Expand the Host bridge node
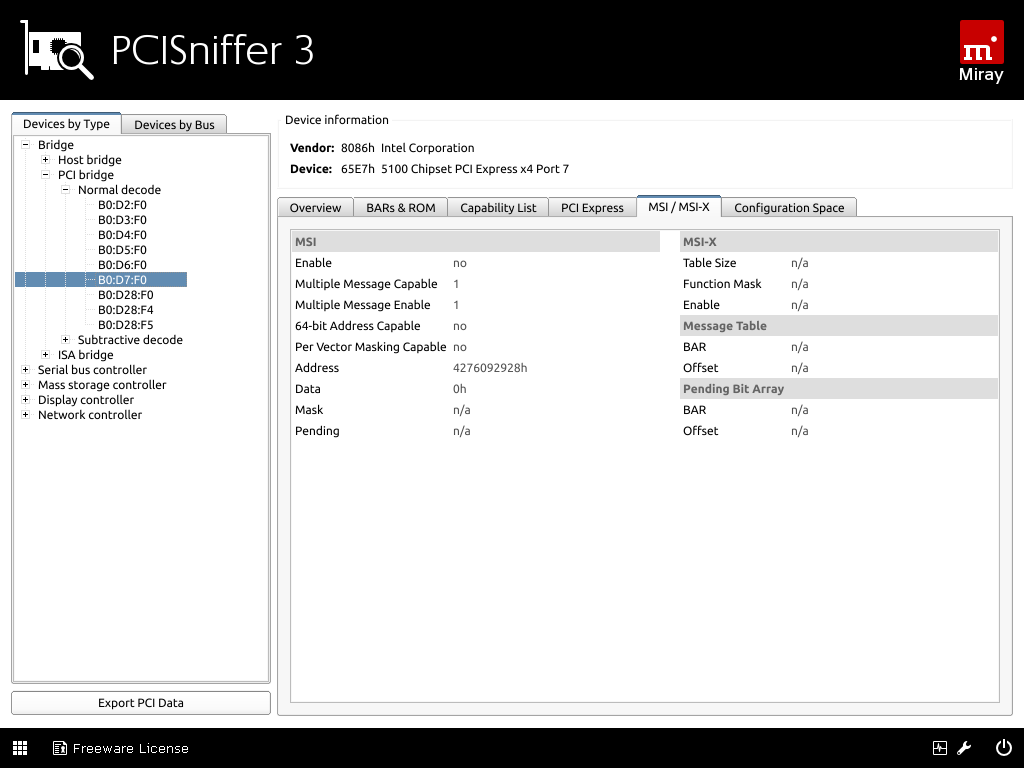 (x=46, y=160)
